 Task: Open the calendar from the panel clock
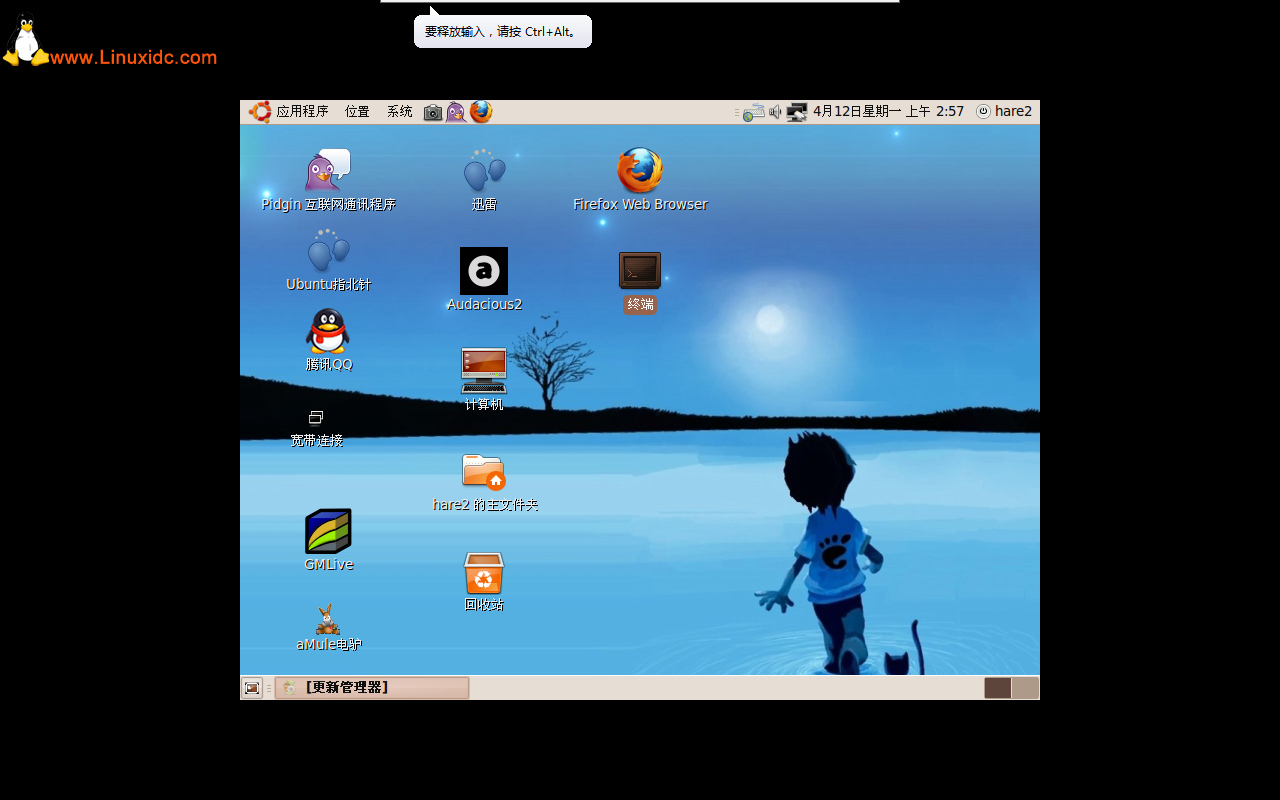point(885,111)
